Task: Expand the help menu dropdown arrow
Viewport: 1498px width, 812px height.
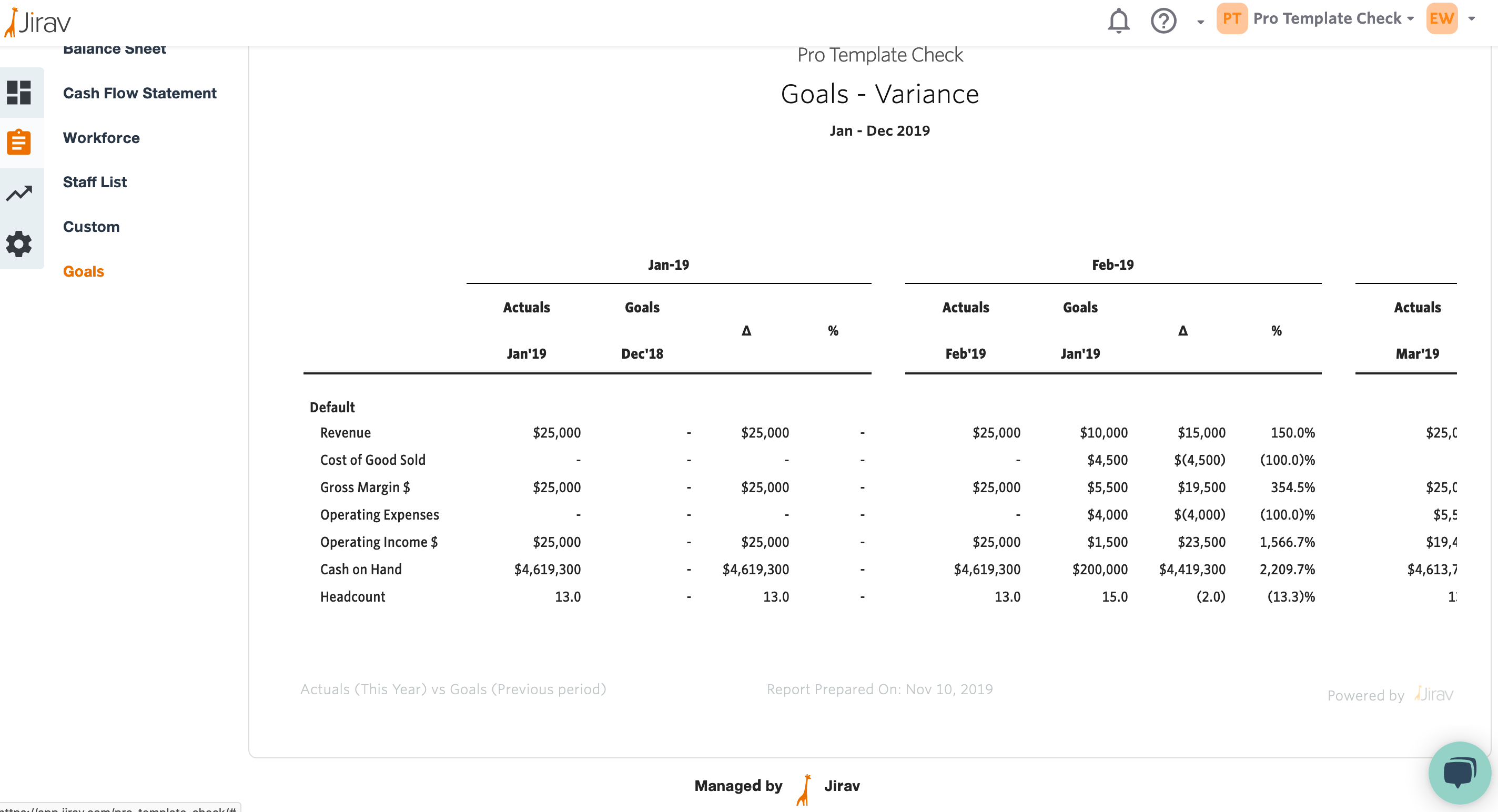Action: (1200, 22)
